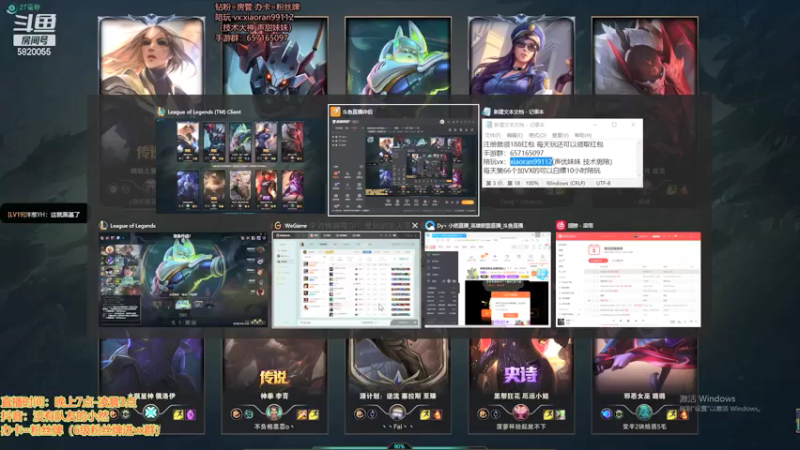
Task: Click the 传说 legendary badge on 李青 card
Action: point(274,378)
